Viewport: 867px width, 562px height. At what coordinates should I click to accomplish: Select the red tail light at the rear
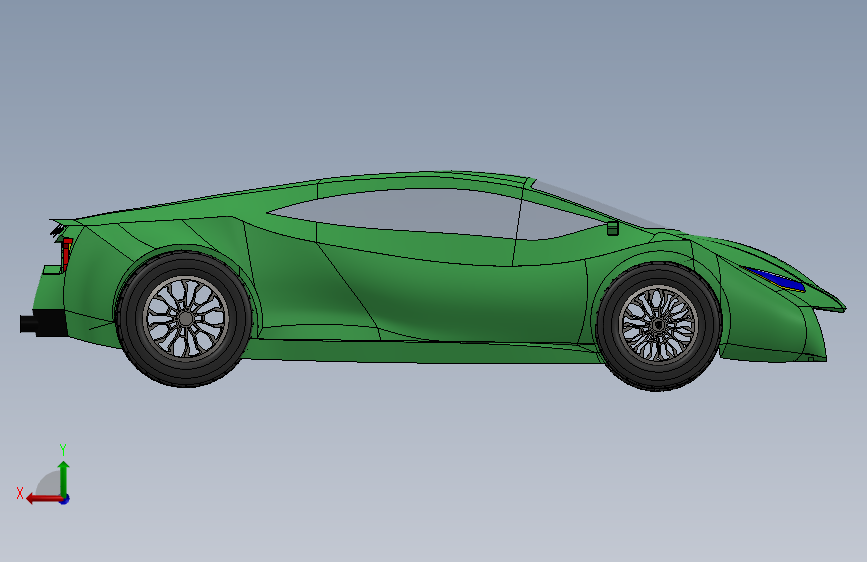(66, 253)
